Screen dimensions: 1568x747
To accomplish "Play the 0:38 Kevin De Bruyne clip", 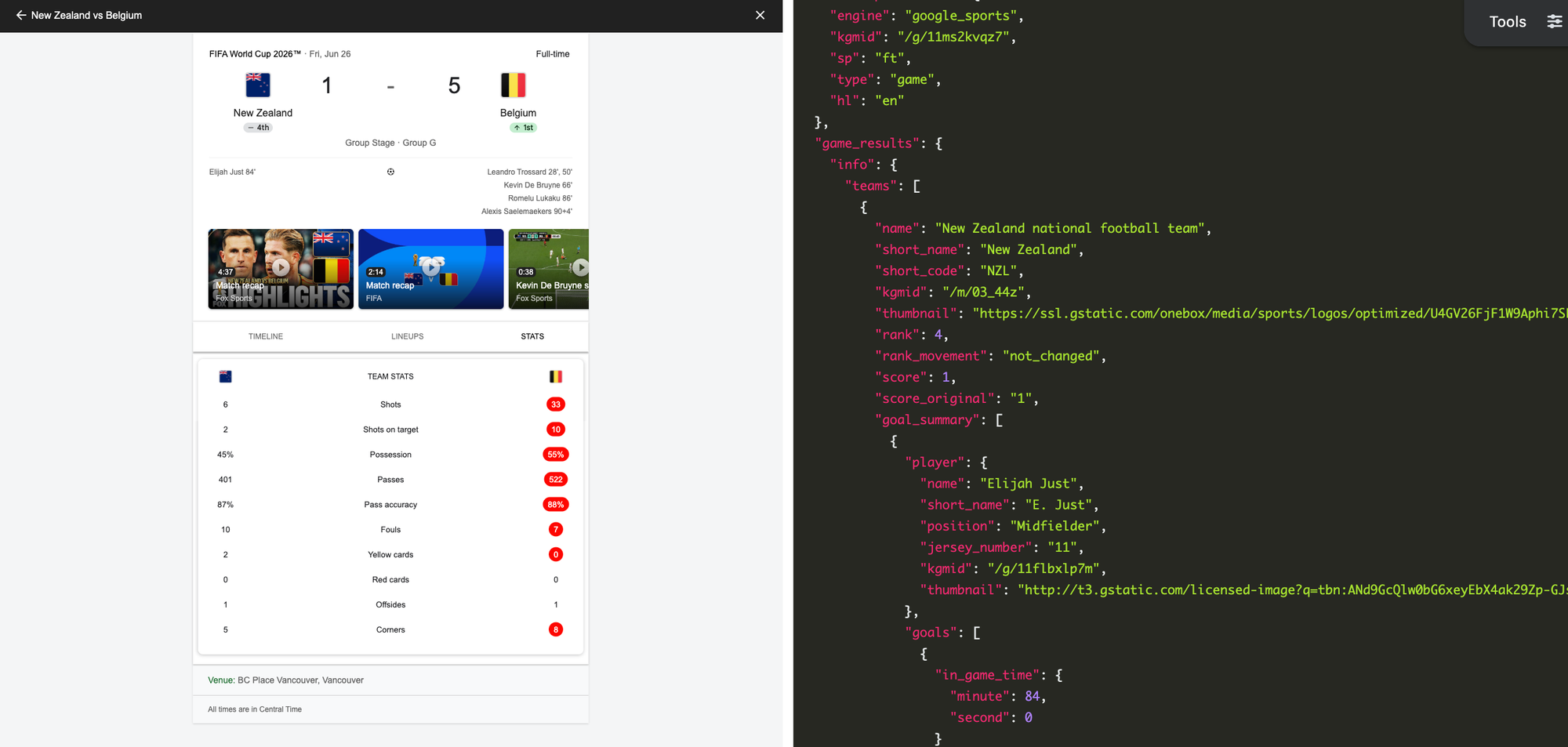I will point(549,268).
